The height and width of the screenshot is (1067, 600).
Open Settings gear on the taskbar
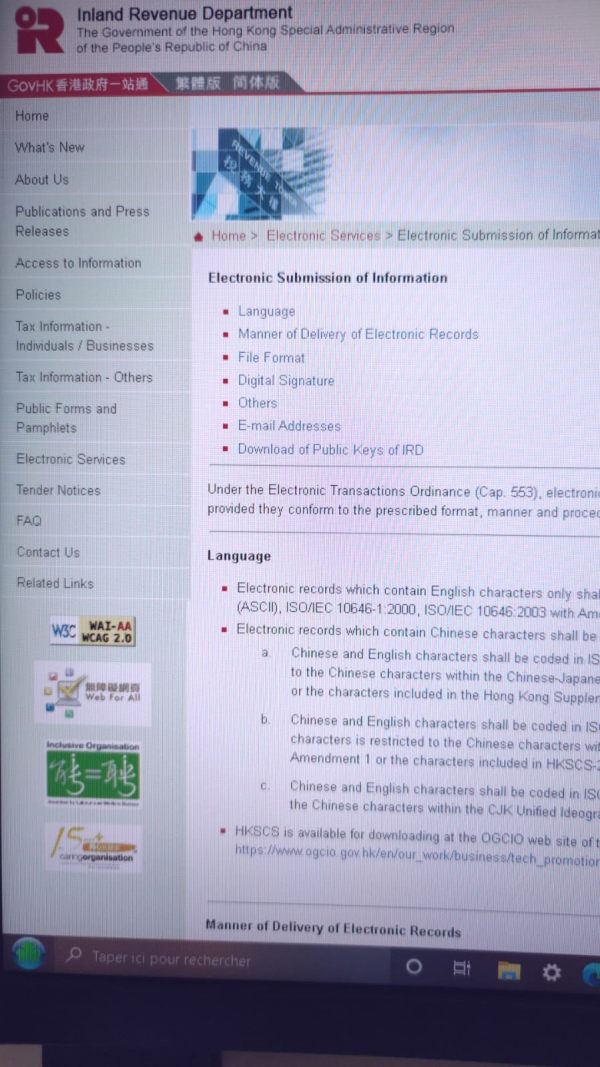tap(552, 973)
